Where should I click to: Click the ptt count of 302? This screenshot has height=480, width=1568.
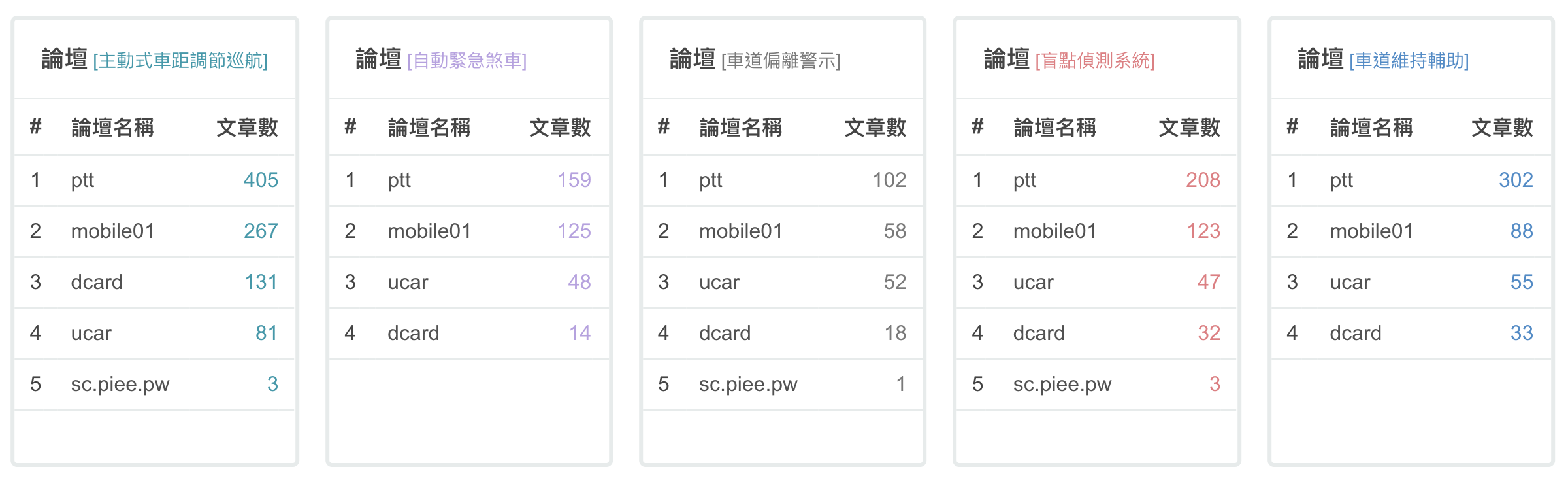coord(1516,180)
